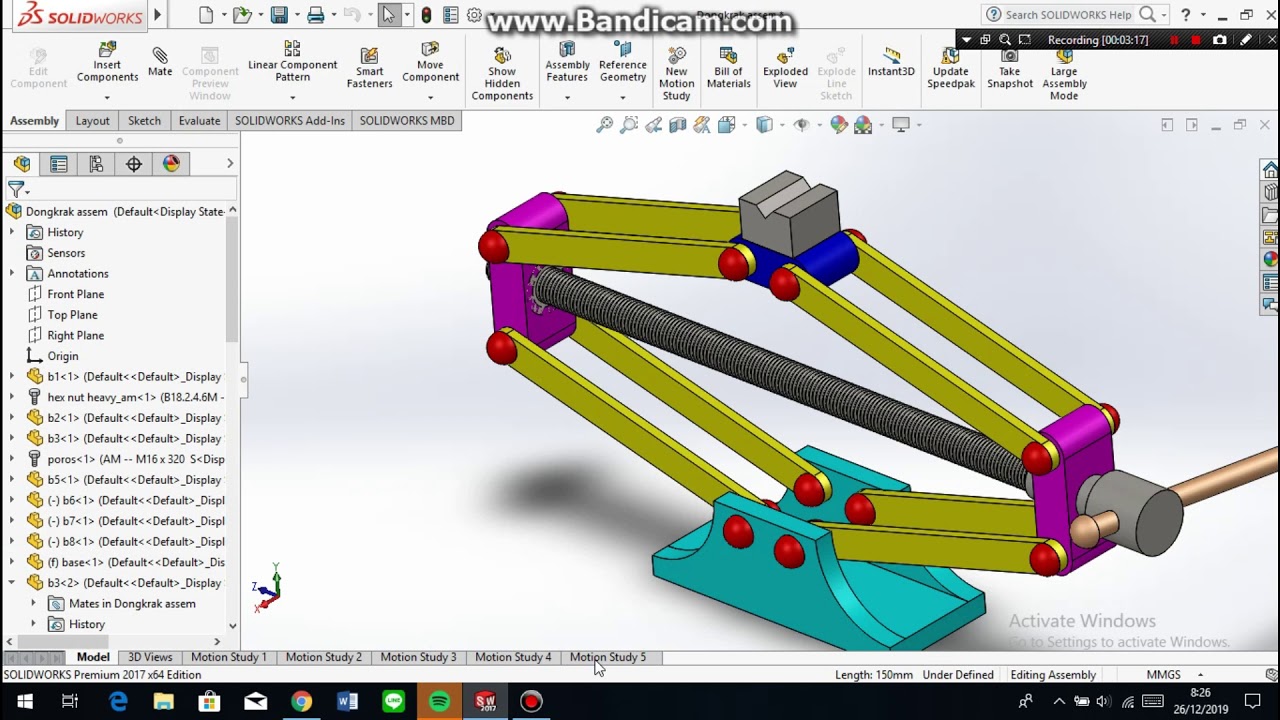
Task: Open the Options gear icon
Action: [474, 15]
